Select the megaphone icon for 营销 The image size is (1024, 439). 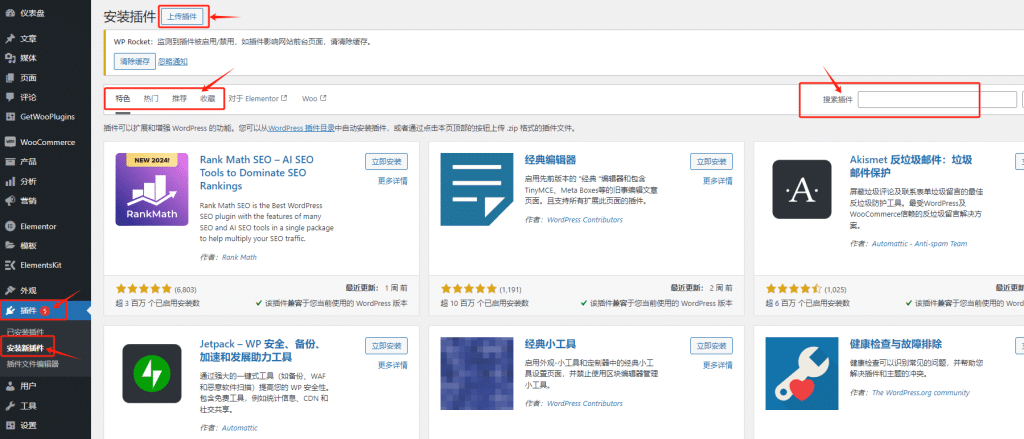click(x=10, y=201)
